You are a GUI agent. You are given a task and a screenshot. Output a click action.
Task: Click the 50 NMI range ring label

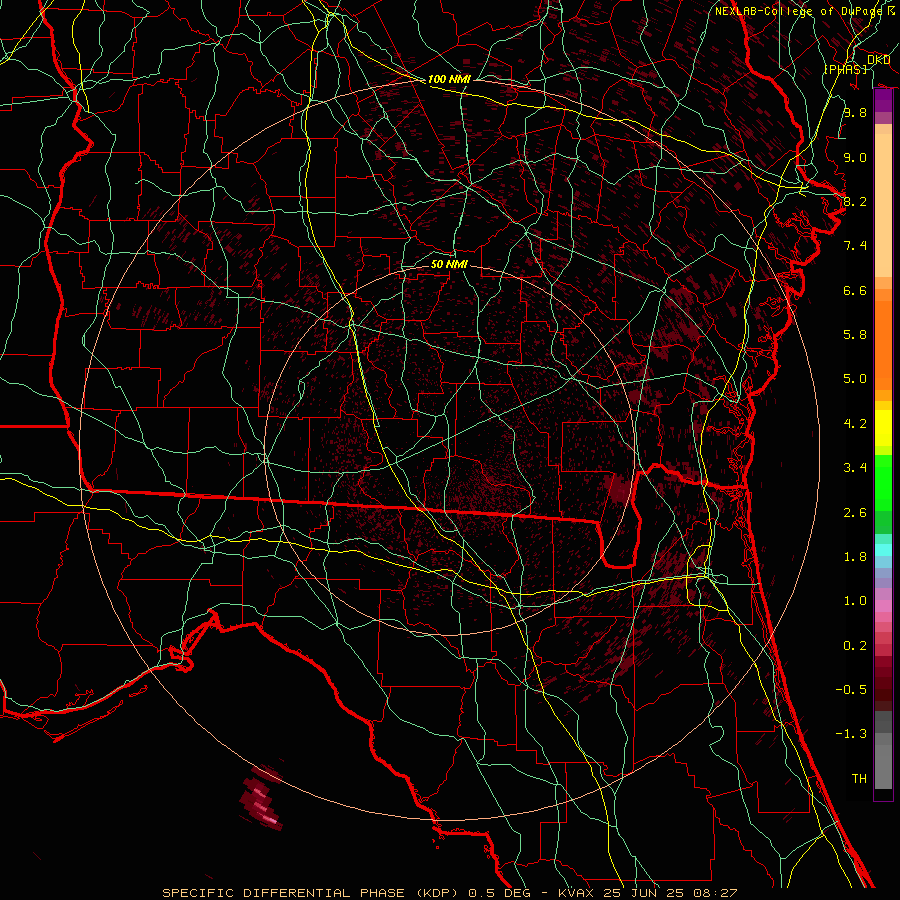(x=449, y=264)
